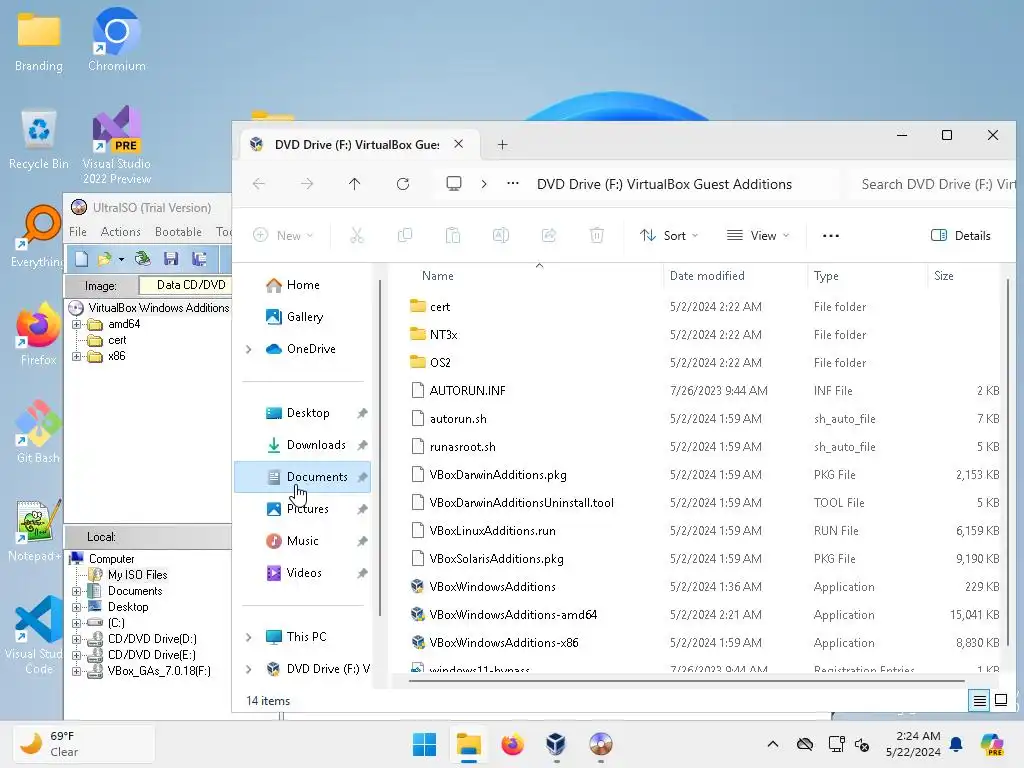Open UltraISO File menu

tap(78, 232)
